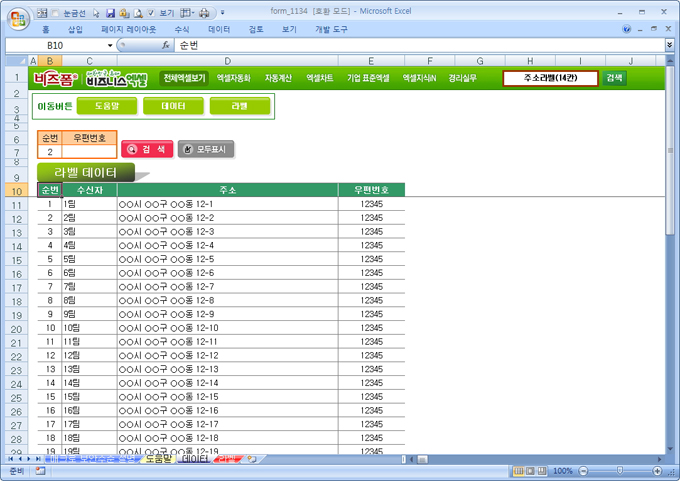The height and width of the screenshot is (481, 680).
Task: Toggle the 보기 checkbox in quick access toolbar
Action: coord(153,13)
